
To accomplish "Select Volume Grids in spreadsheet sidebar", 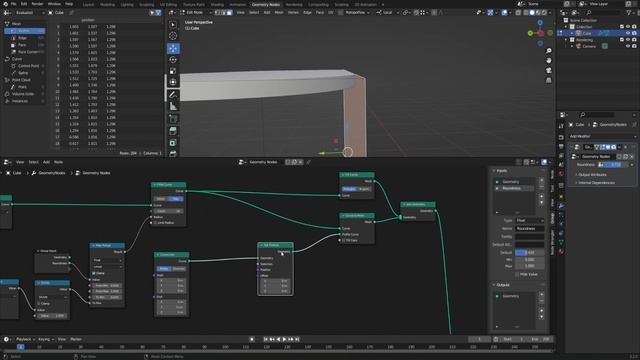I will (25, 94).
